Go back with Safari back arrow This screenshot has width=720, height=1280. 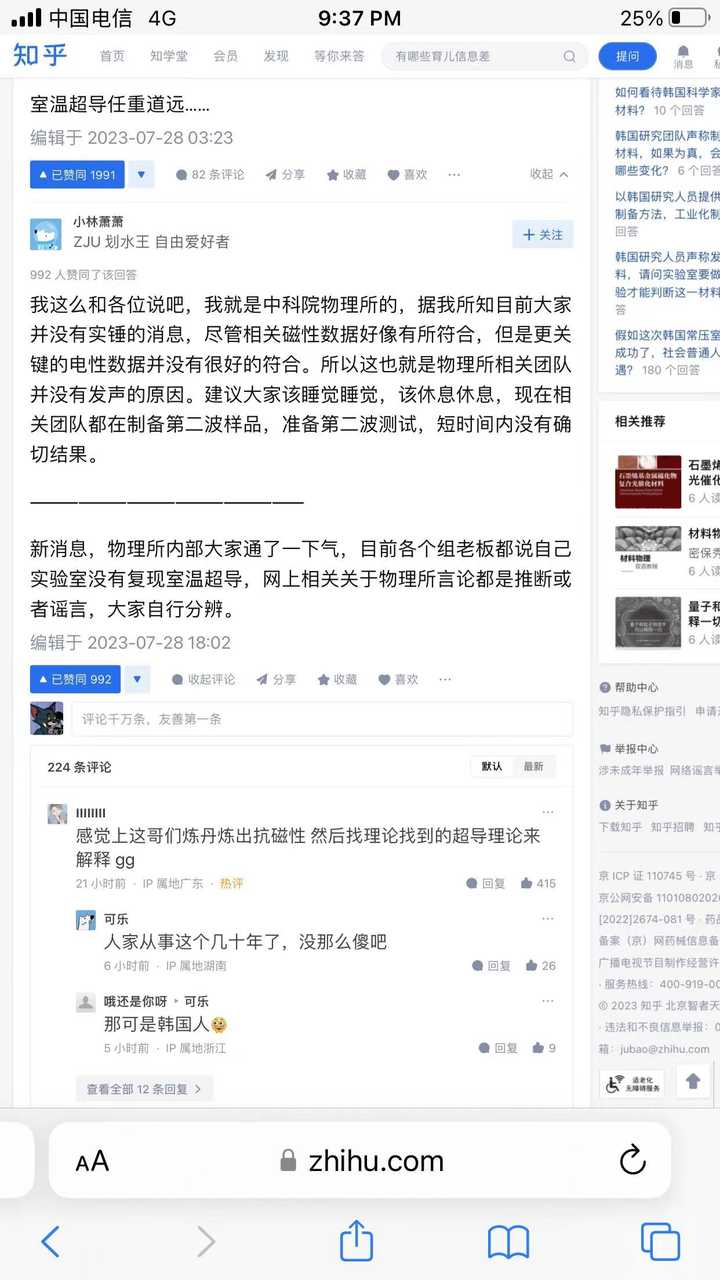tap(50, 1242)
